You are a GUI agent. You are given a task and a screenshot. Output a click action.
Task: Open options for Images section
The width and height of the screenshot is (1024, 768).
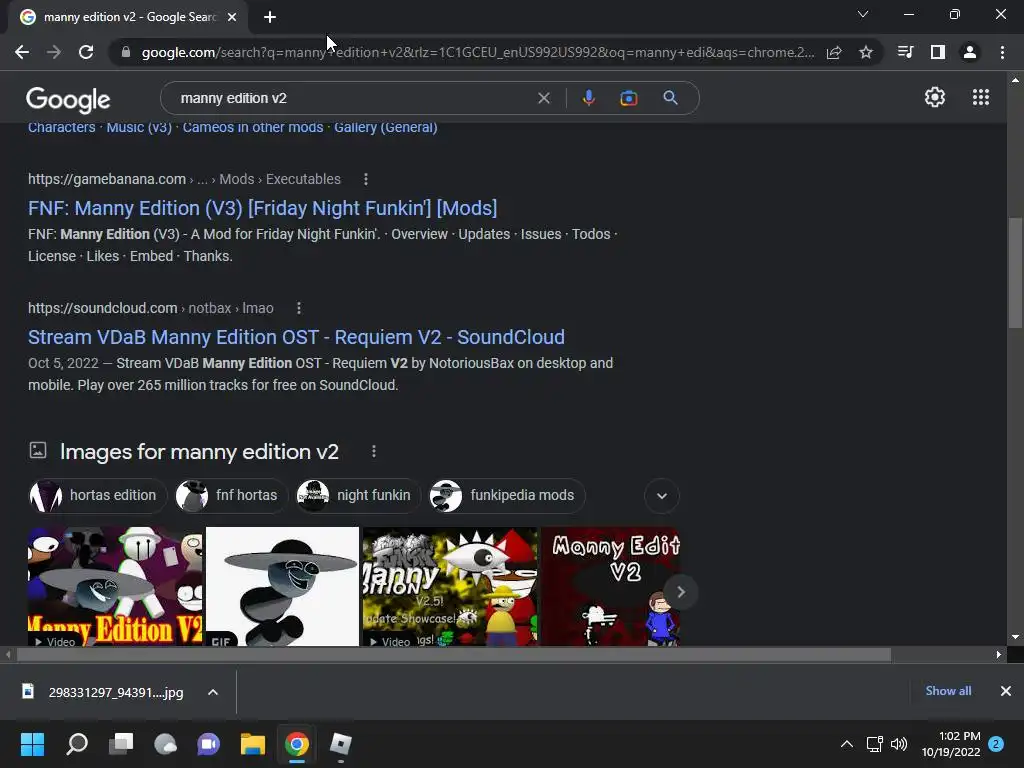point(374,451)
